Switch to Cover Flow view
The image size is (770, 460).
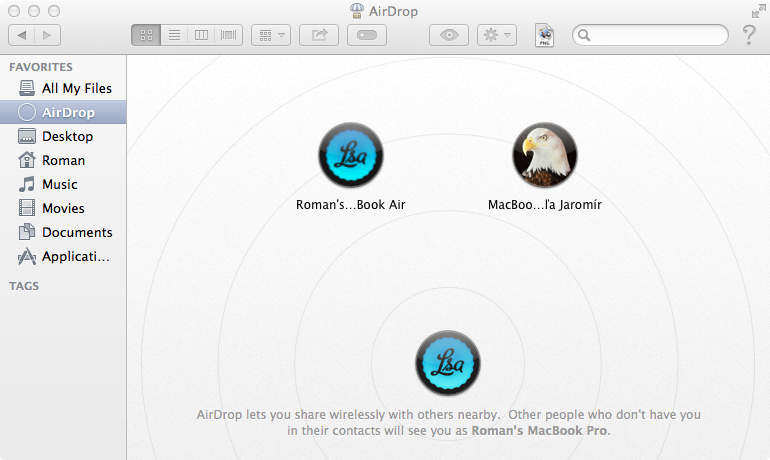tap(229, 35)
